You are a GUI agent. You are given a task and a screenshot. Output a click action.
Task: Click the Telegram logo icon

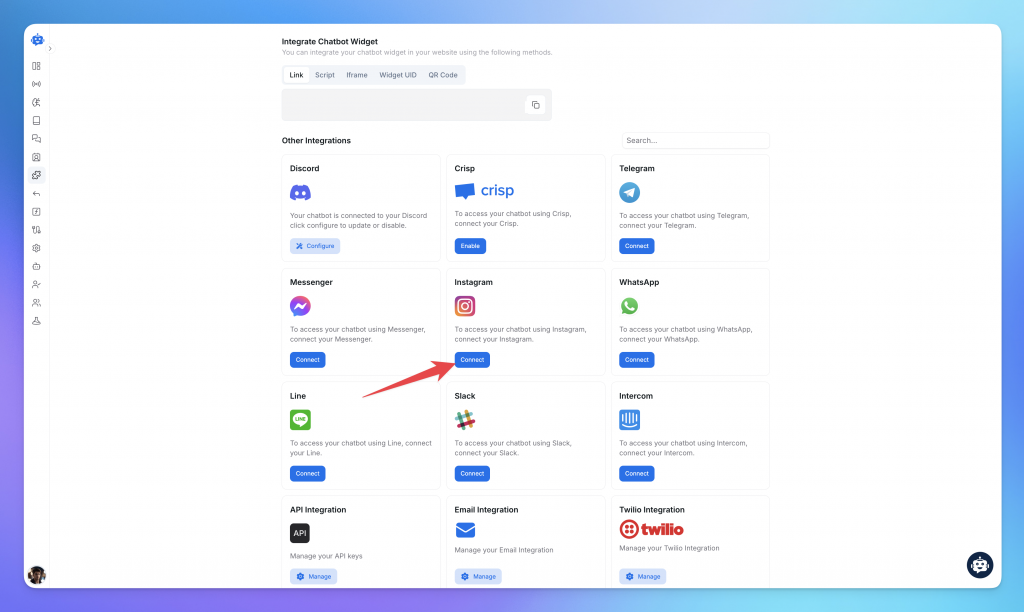pos(630,193)
